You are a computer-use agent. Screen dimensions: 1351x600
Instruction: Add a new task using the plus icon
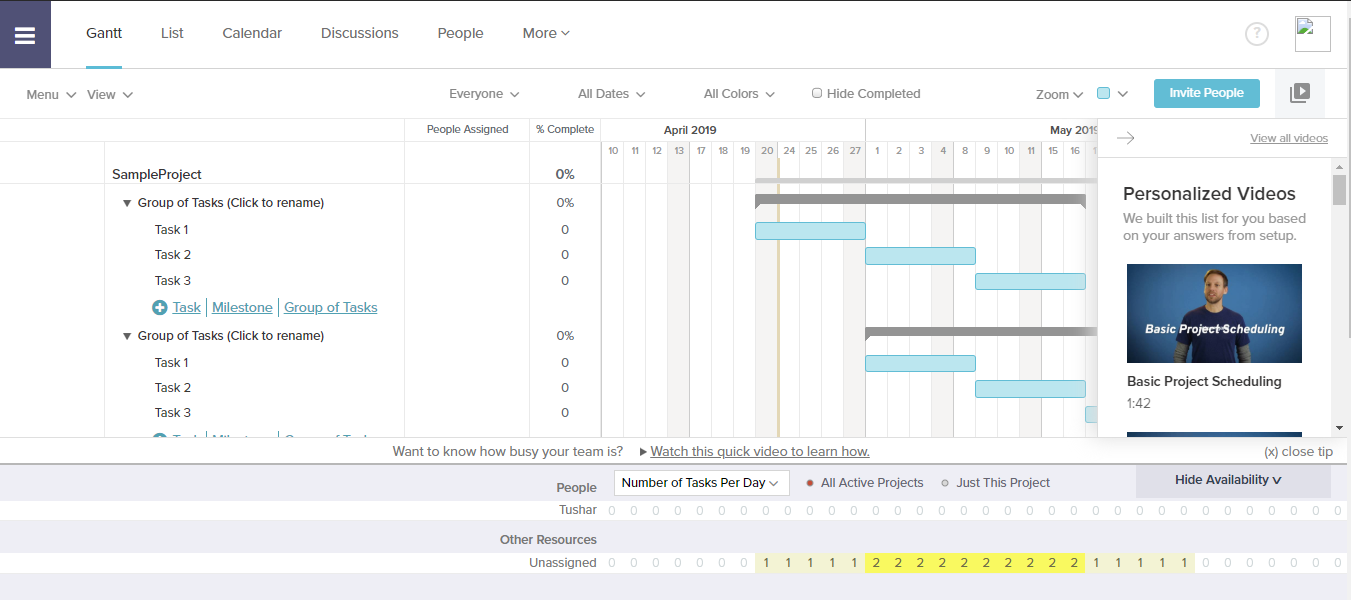click(160, 307)
